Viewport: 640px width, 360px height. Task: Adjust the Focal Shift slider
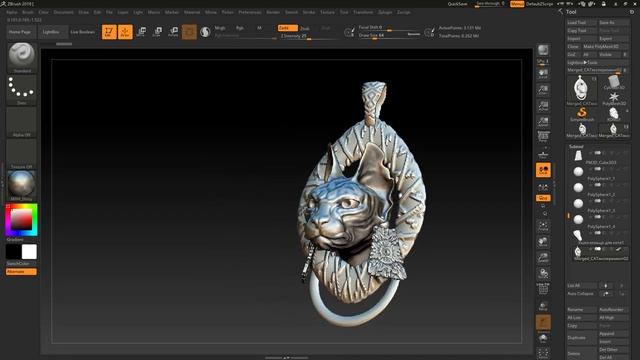pyautogui.click(x=389, y=28)
